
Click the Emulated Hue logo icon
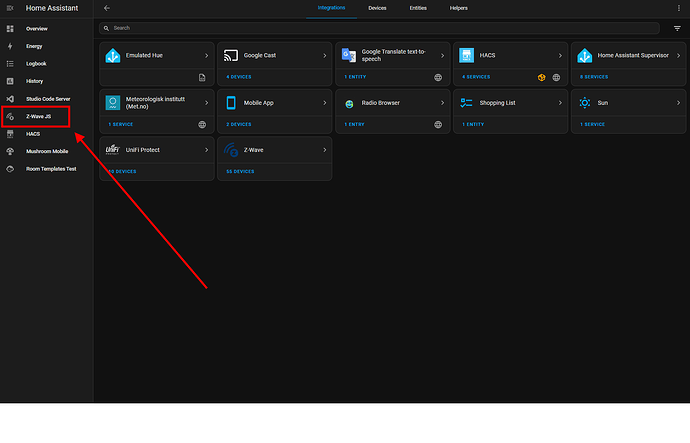[x=113, y=55]
